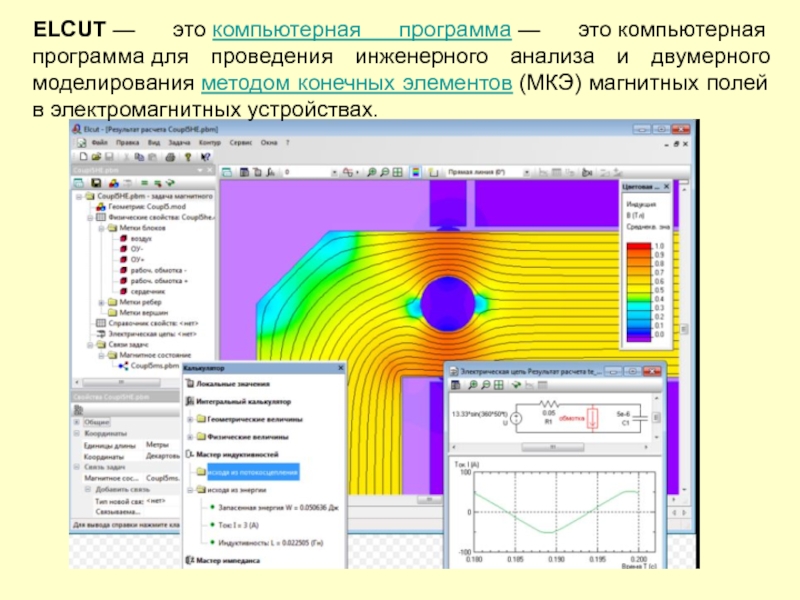Click the Open file folder icon
This screenshot has height=600, width=800.
96,157
